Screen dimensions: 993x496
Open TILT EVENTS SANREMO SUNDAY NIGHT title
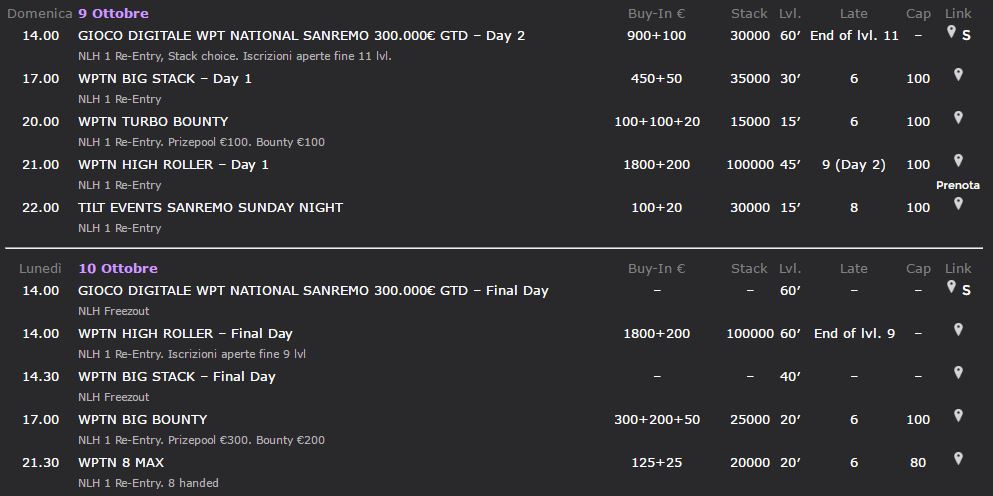(210, 208)
